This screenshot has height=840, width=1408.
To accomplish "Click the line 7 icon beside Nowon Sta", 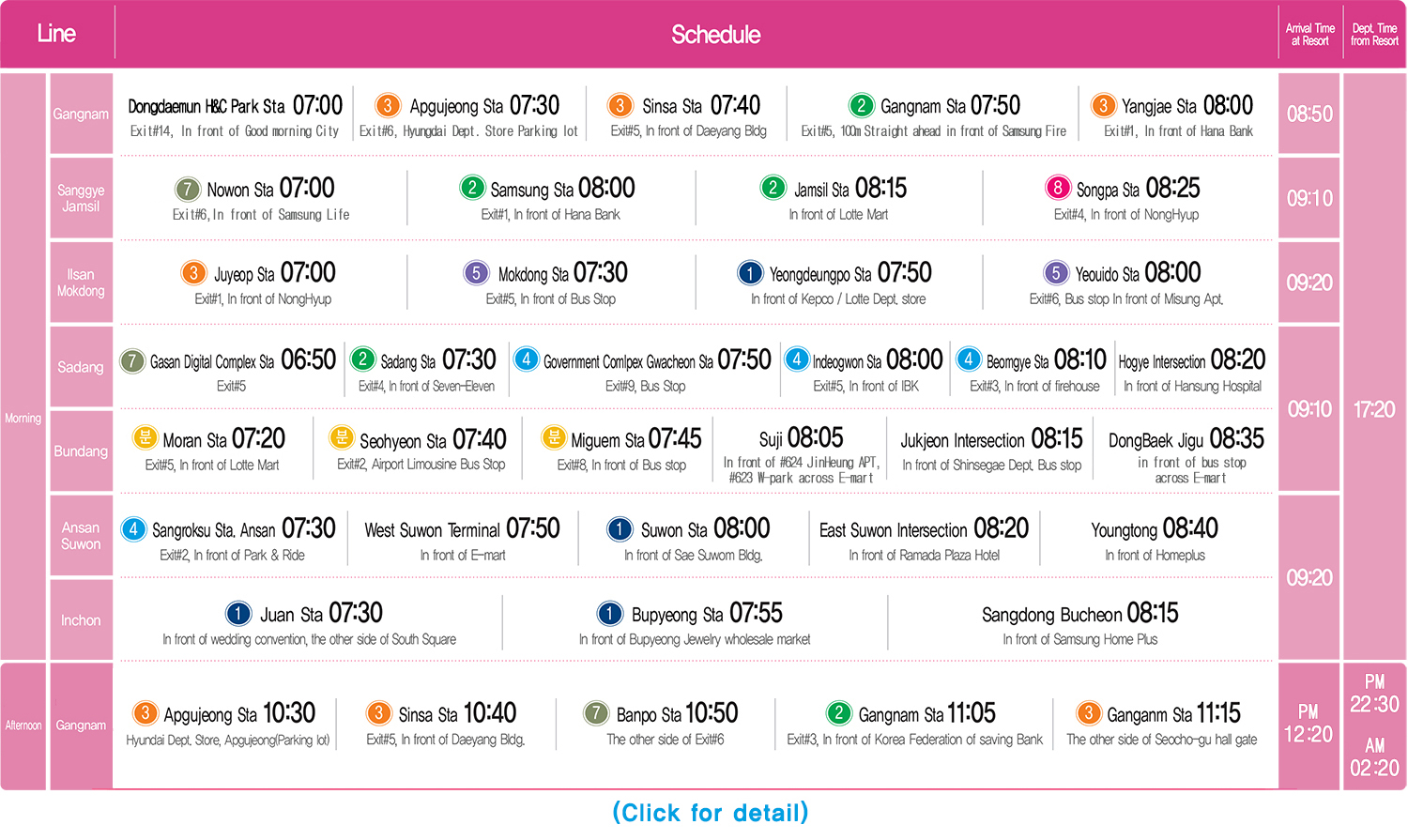I will click(188, 189).
